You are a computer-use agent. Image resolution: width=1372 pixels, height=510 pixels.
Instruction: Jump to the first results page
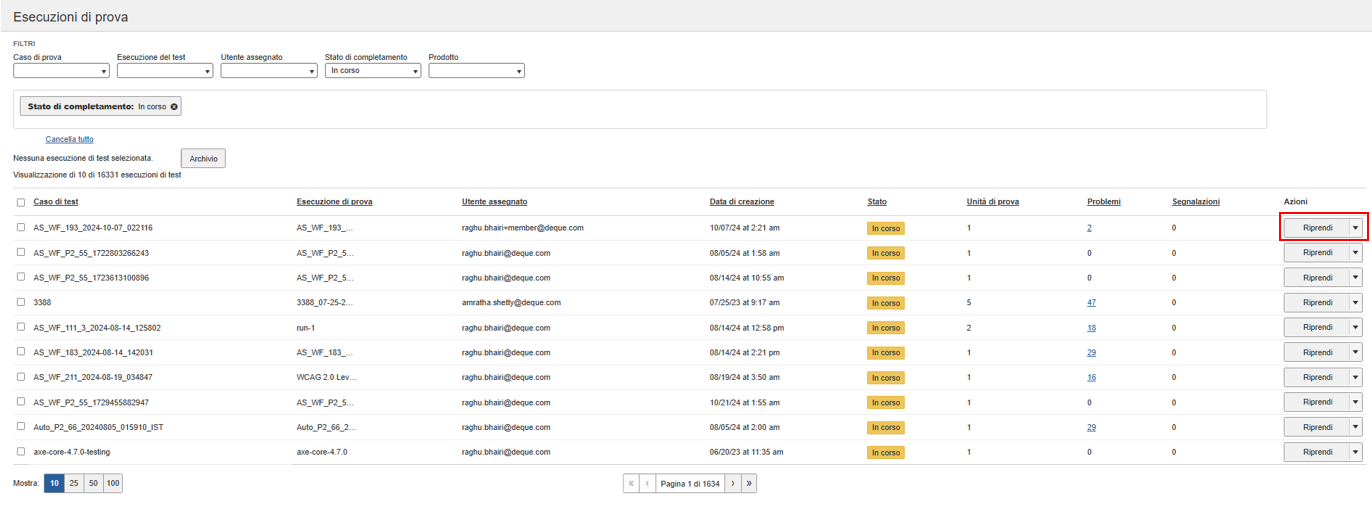point(630,483)
